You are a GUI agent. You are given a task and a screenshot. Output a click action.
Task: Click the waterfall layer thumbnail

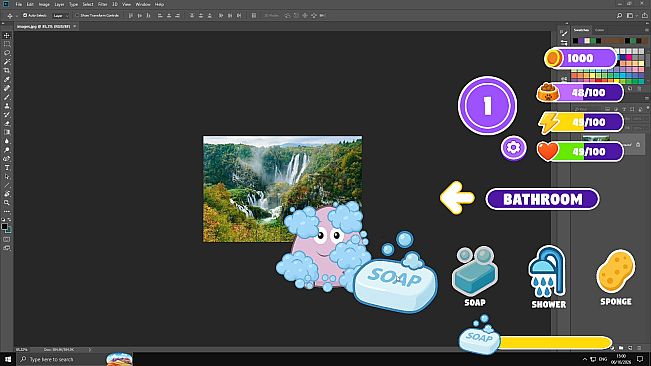(x=596, y=138)
